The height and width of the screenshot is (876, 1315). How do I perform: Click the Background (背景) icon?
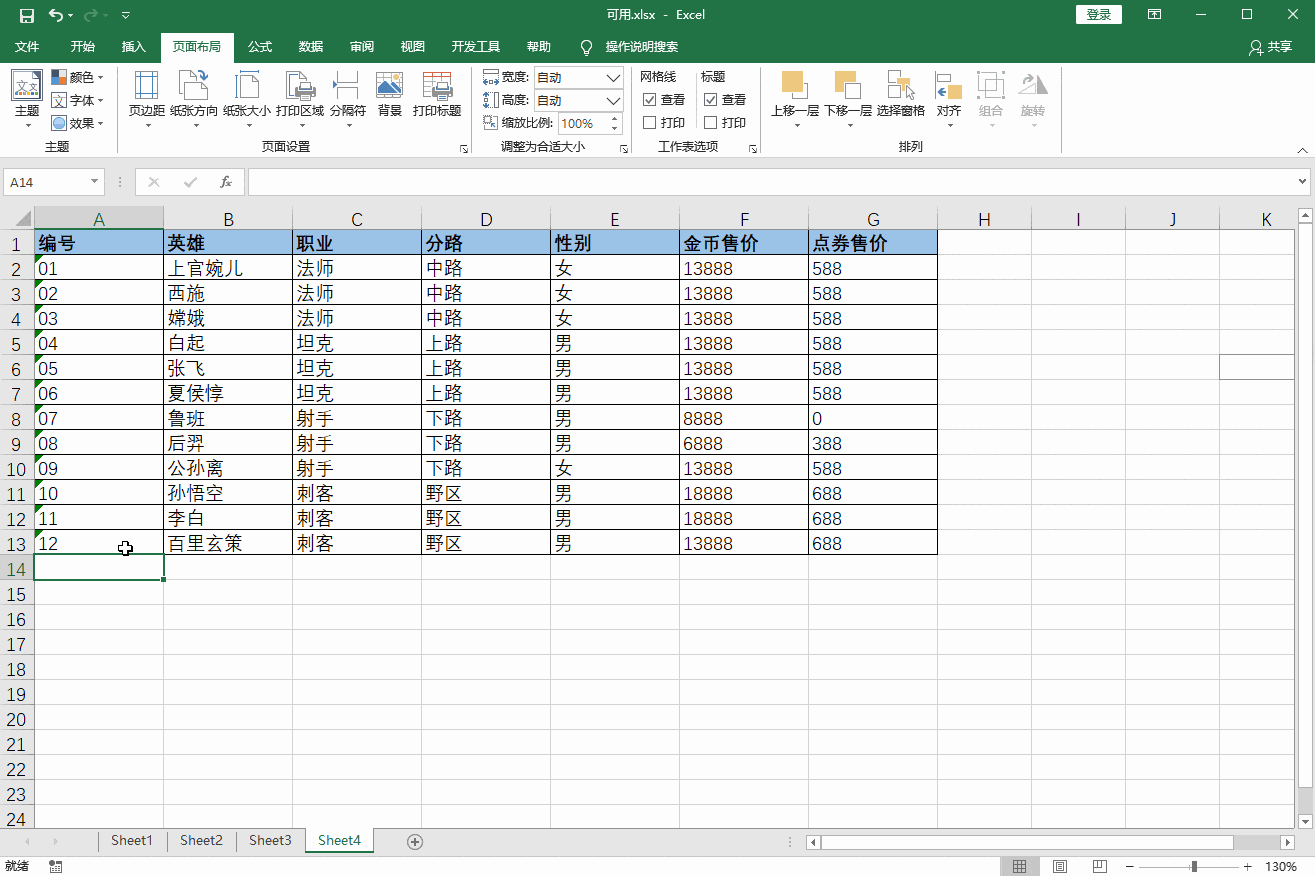point(389,93)
